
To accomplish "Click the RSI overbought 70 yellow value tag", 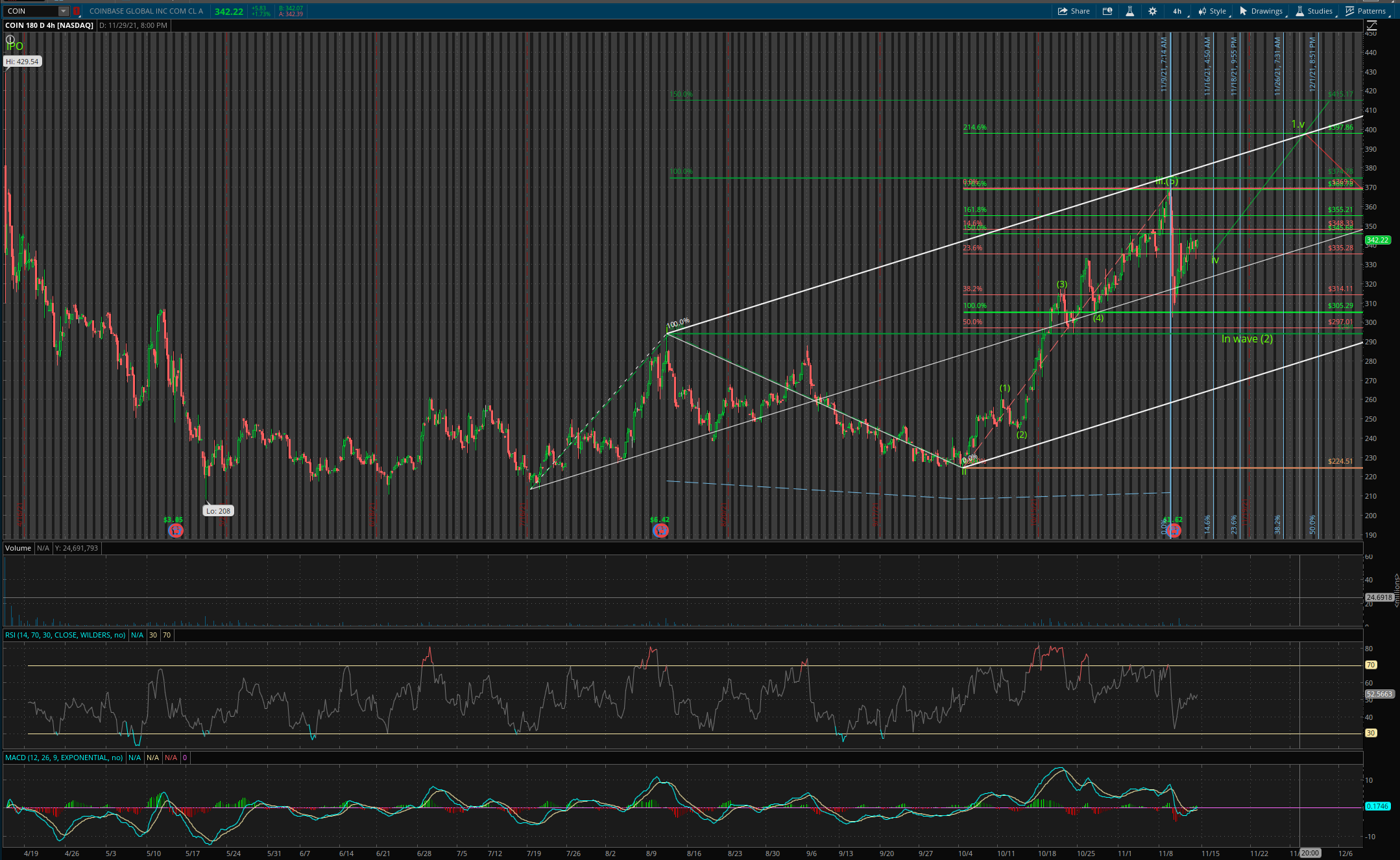I will [1371, 665].
